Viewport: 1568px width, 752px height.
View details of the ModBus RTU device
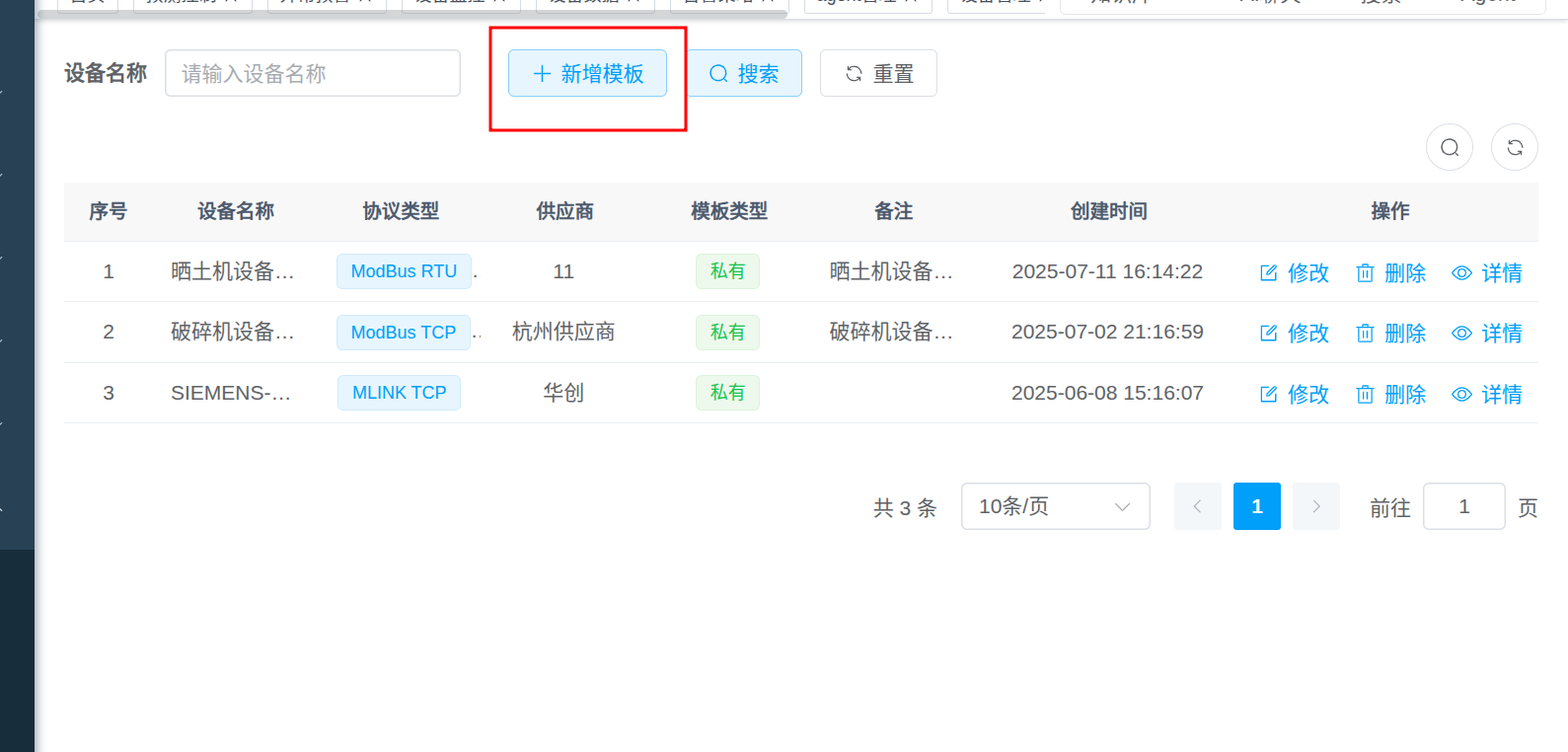[x=1487, y=273]
